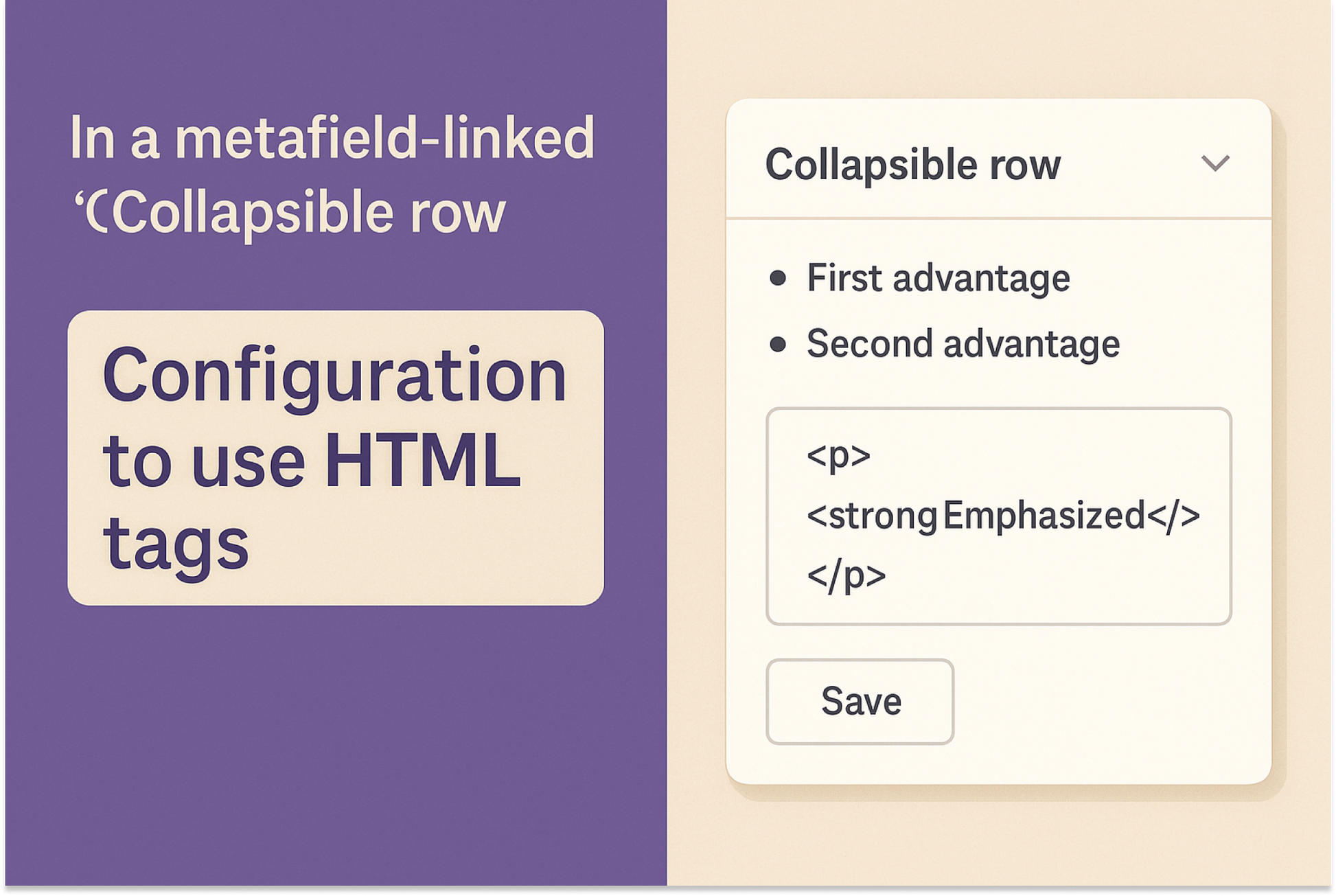This screenshot has width=1336, height=896.
Task: Click the word "tags" in the beige card
Action: [176, 544]
